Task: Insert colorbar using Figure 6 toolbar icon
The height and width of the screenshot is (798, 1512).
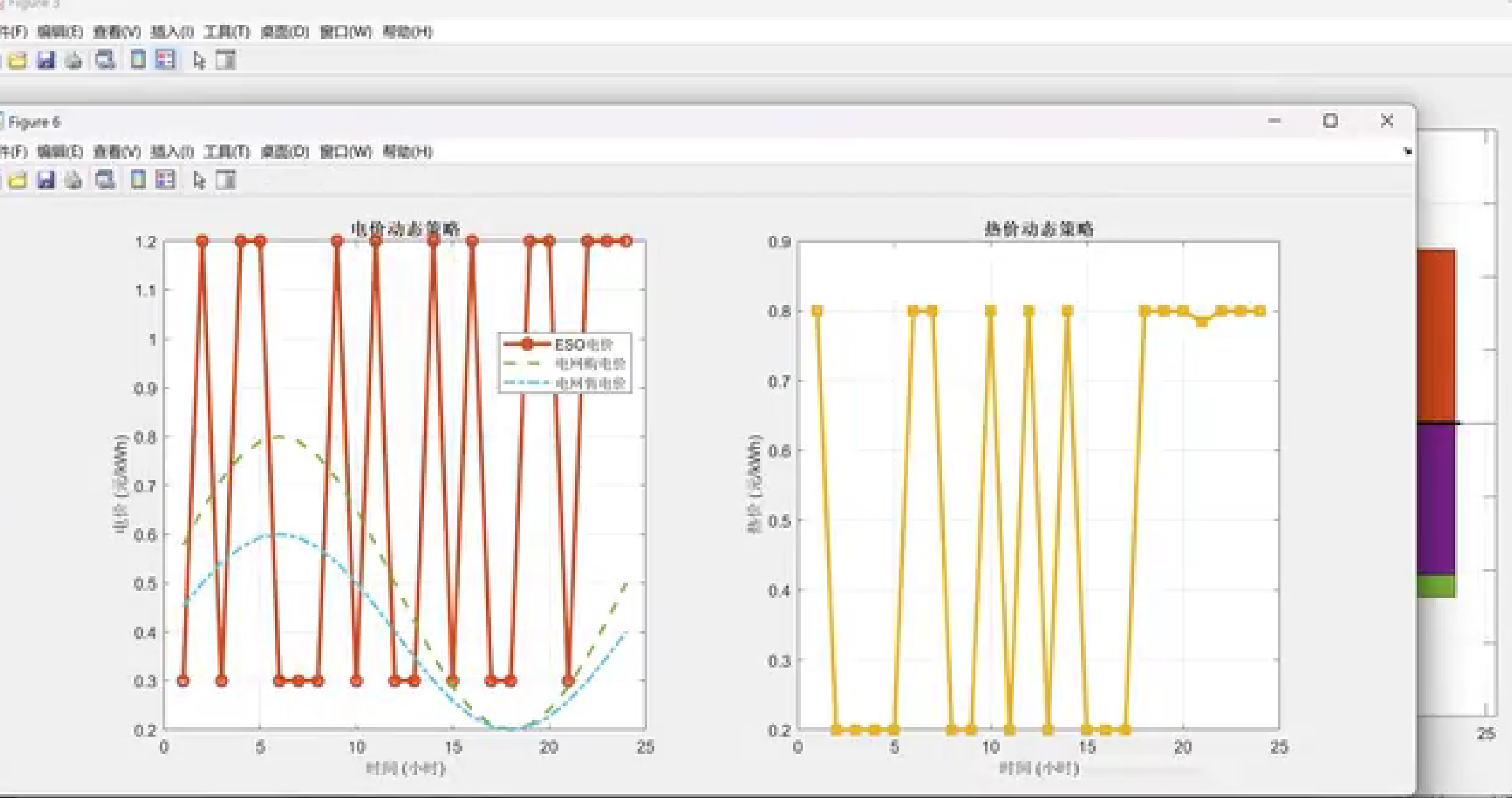Action: pos(138,180)
